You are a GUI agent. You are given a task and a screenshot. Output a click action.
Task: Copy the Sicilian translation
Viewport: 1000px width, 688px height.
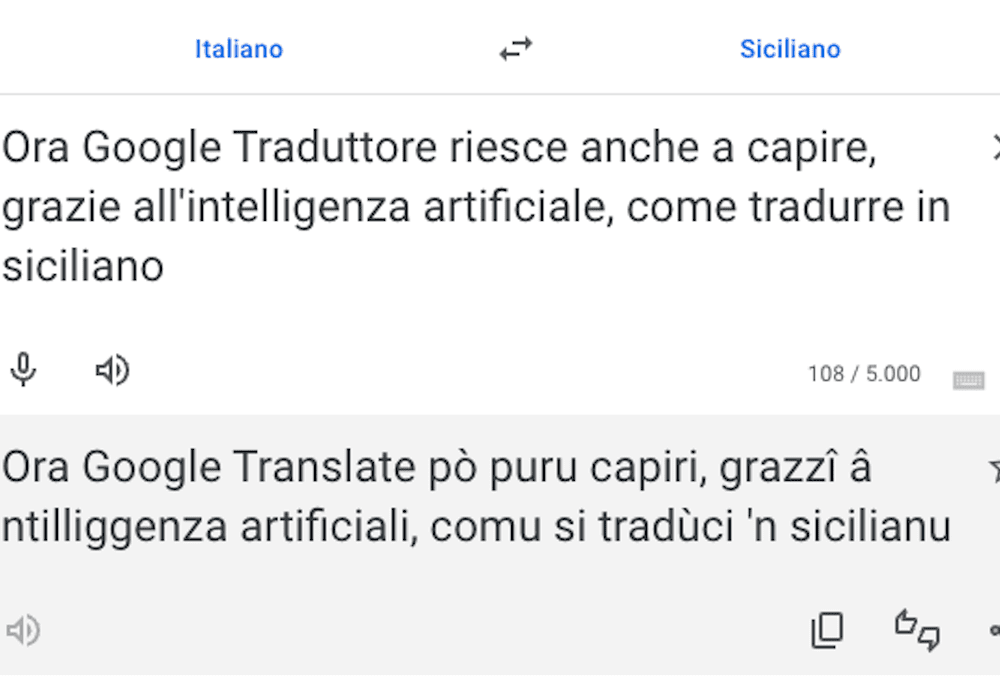tap(827, 630)
